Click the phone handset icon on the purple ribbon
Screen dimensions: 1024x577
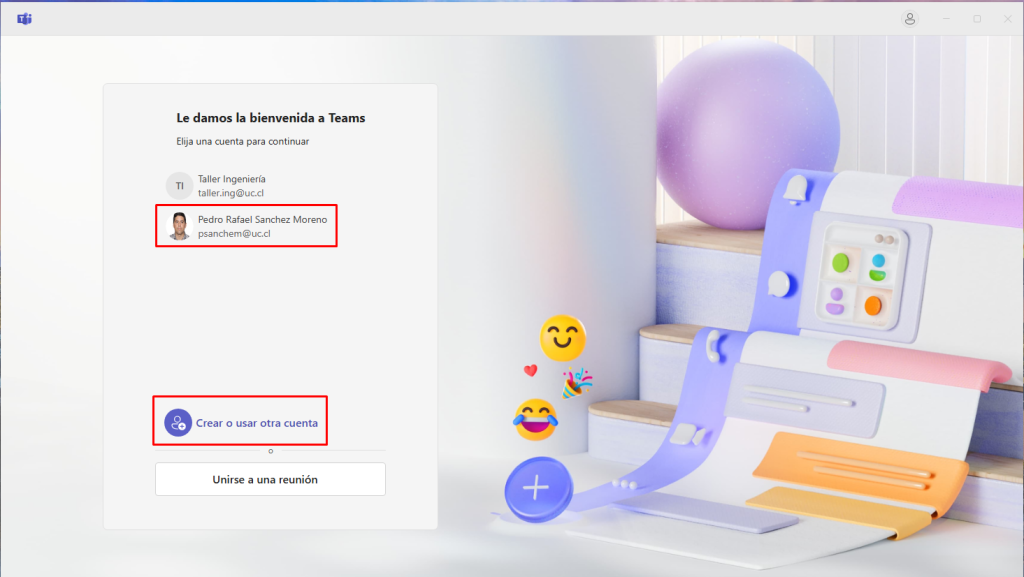pos(712,346)
